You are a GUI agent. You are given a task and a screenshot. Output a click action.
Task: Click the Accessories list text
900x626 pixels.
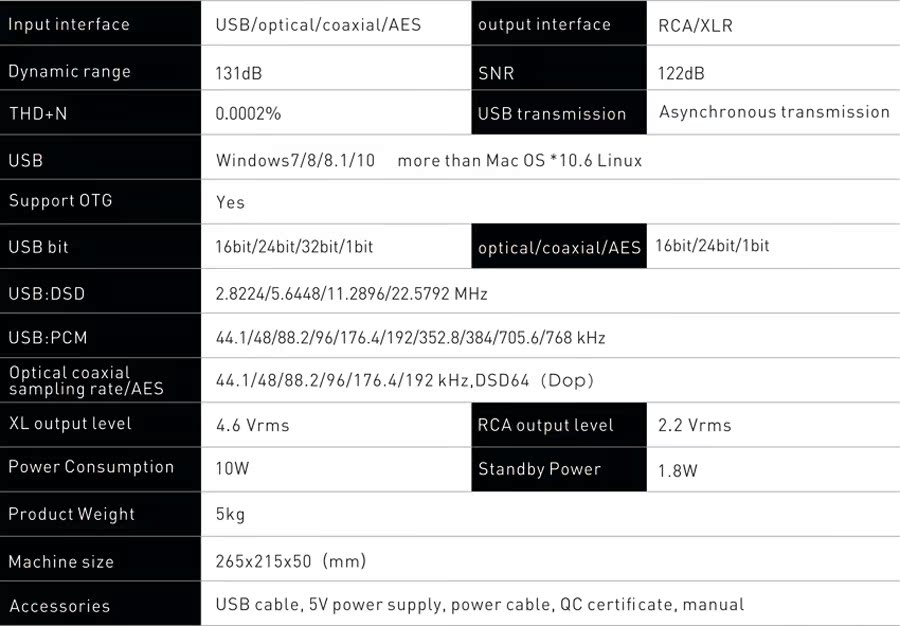[479, 605]
